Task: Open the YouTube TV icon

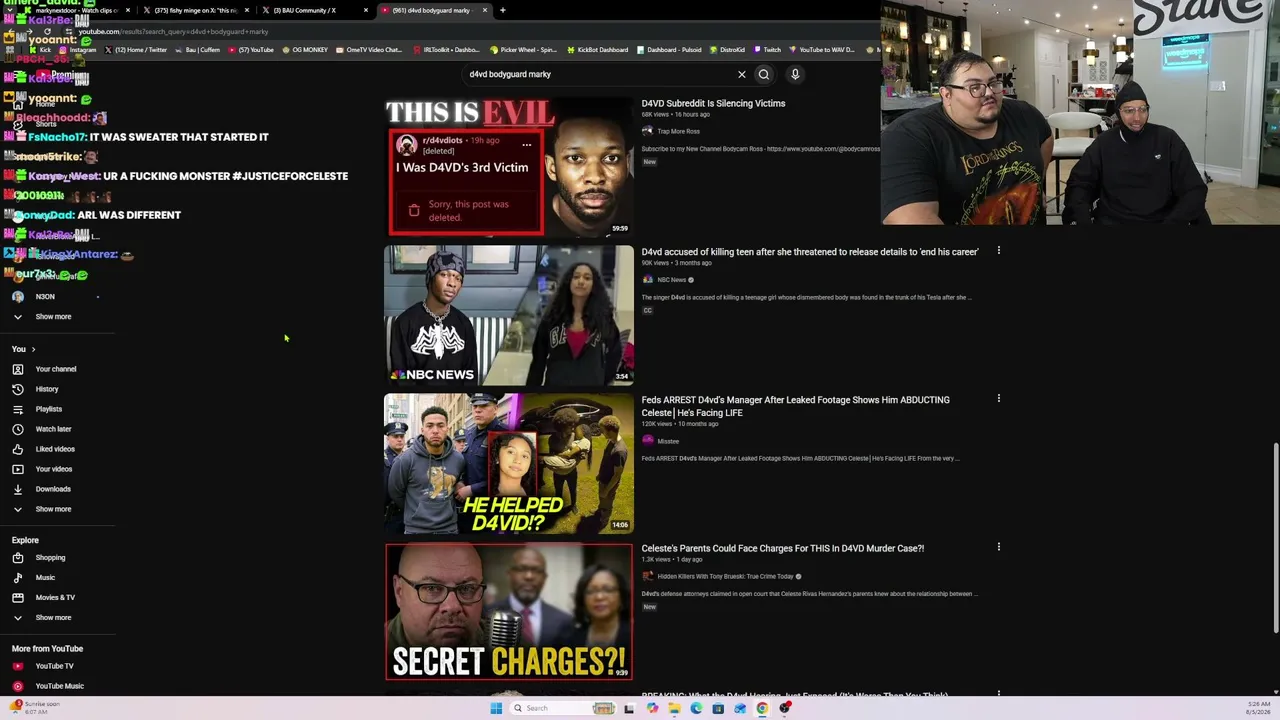Action: coord(17,666)
